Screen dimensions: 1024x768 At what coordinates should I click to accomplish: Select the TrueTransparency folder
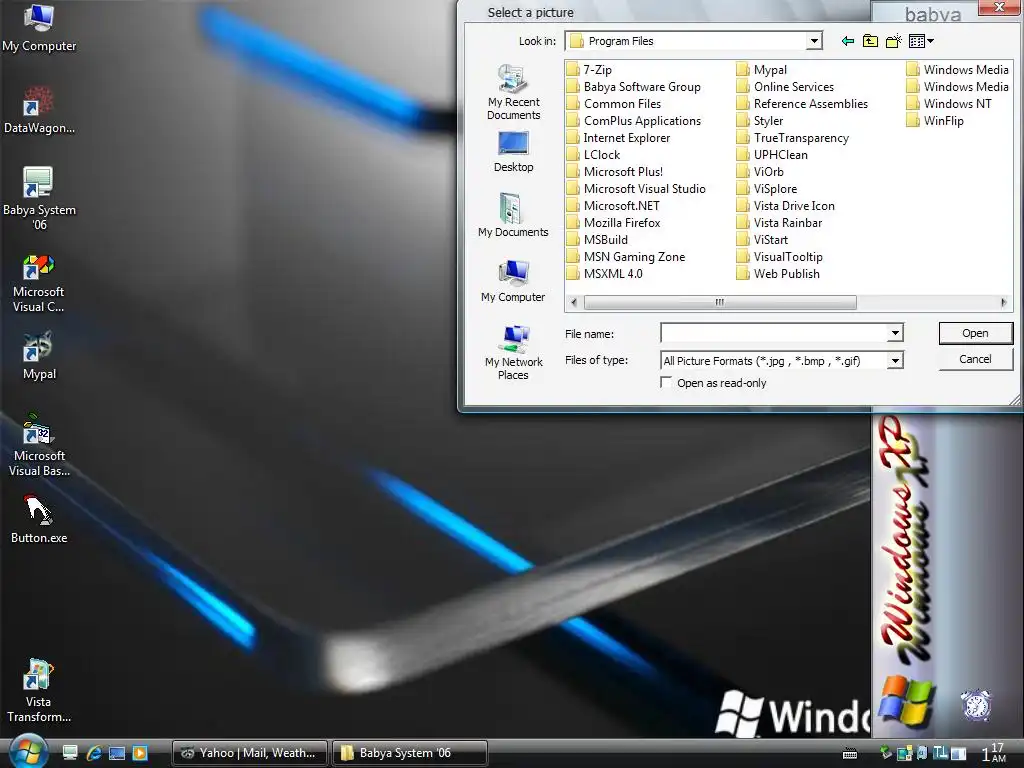coord(793,138)
